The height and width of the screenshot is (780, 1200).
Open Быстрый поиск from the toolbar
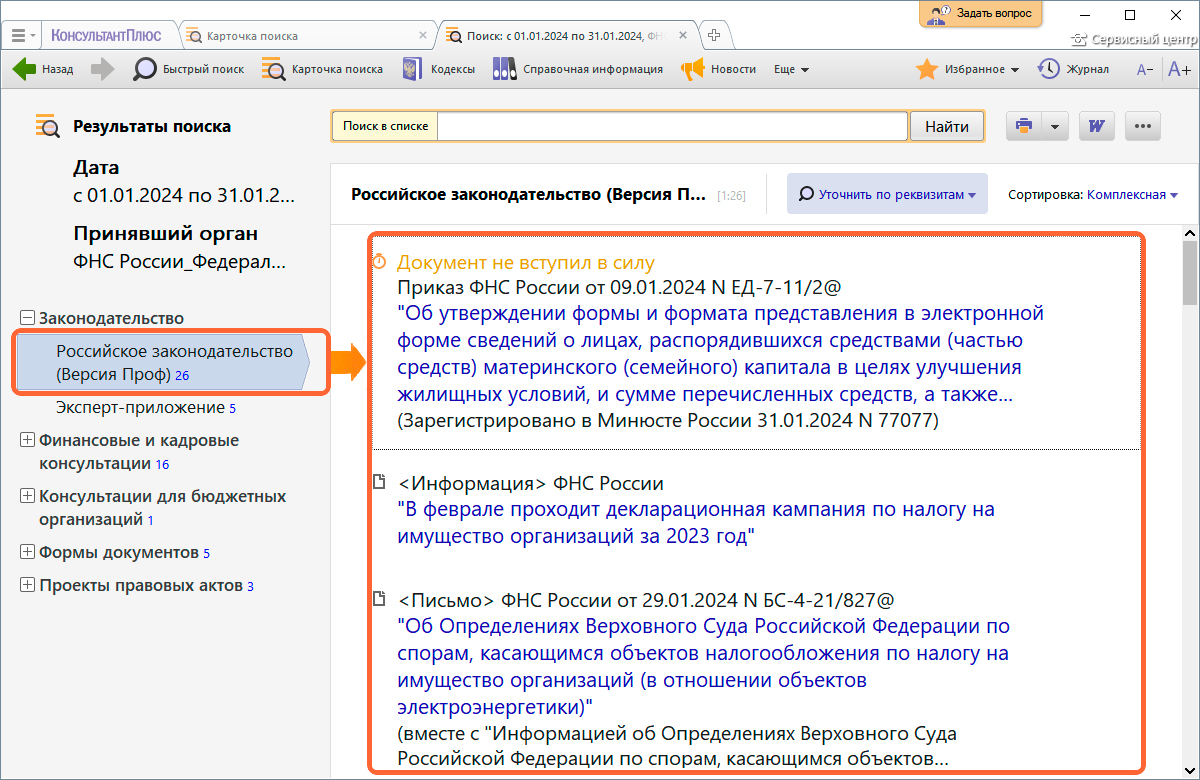pyautogui.click(x=189, y=70)
